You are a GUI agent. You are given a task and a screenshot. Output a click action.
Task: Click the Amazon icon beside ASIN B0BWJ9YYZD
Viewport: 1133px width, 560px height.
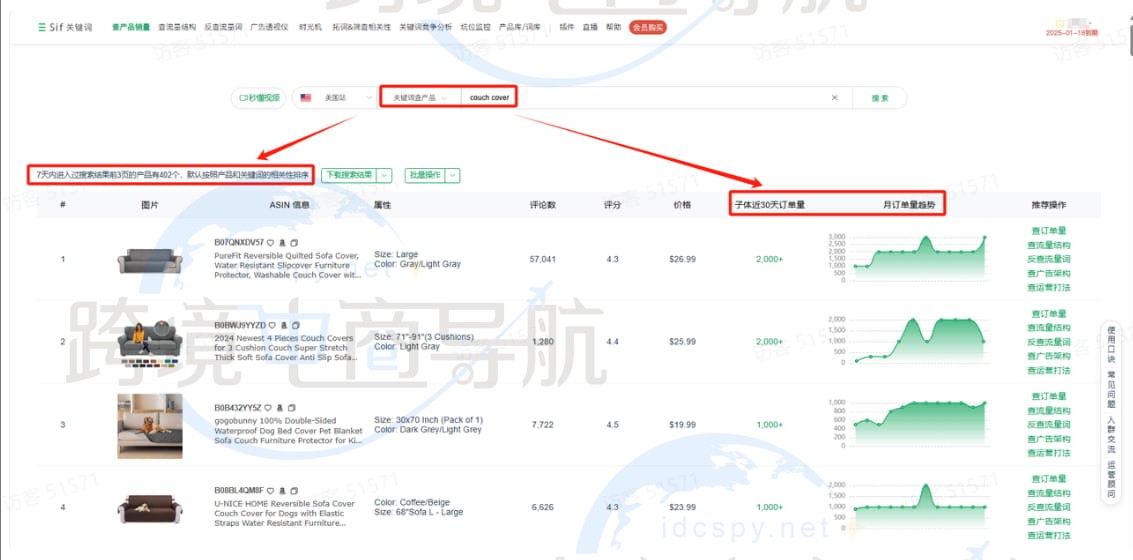point(282,325)
